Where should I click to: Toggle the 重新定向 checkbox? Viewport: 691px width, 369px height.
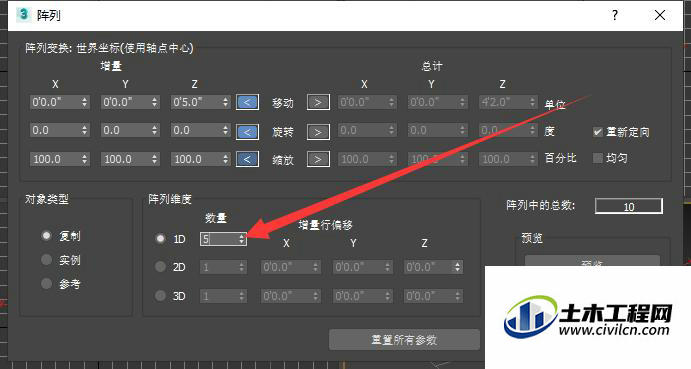[598, 132]
